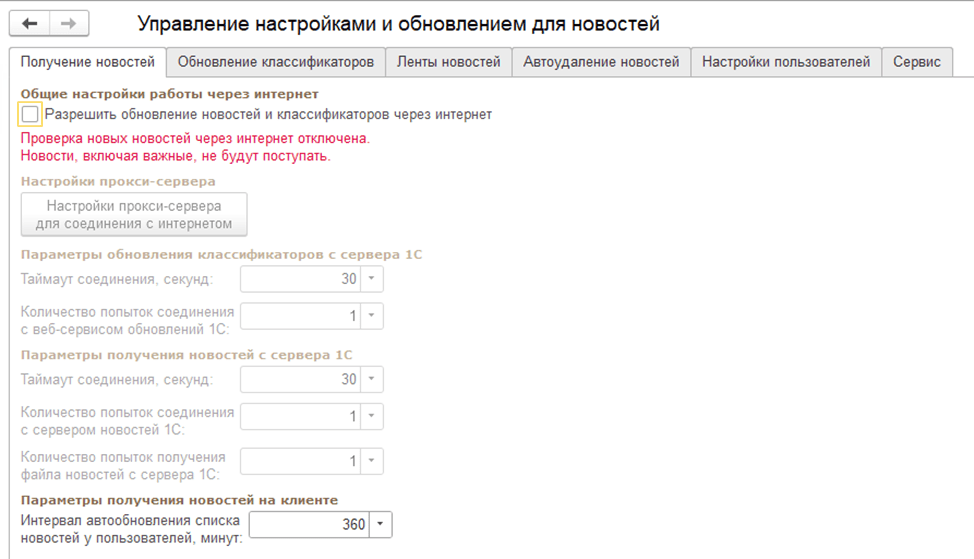Viewport: 974px width, 559px height.
Task: Expand the news server timeout dropdown
Action: coord(372,380)
